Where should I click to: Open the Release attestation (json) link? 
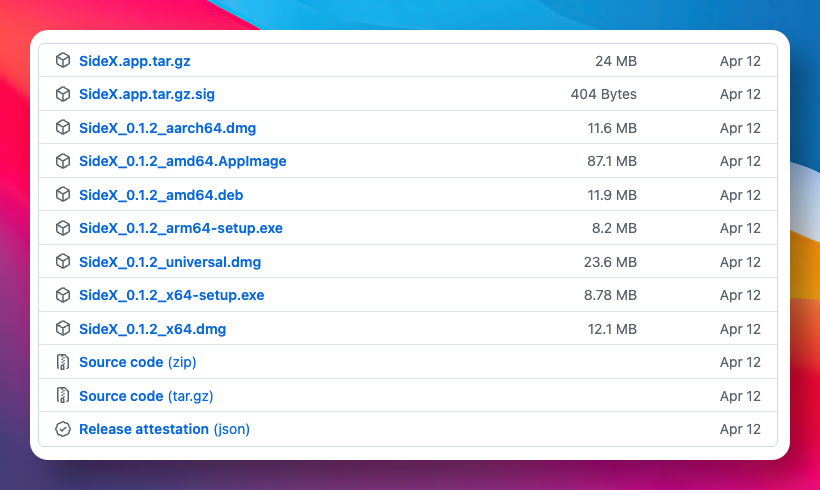(164, 429)
